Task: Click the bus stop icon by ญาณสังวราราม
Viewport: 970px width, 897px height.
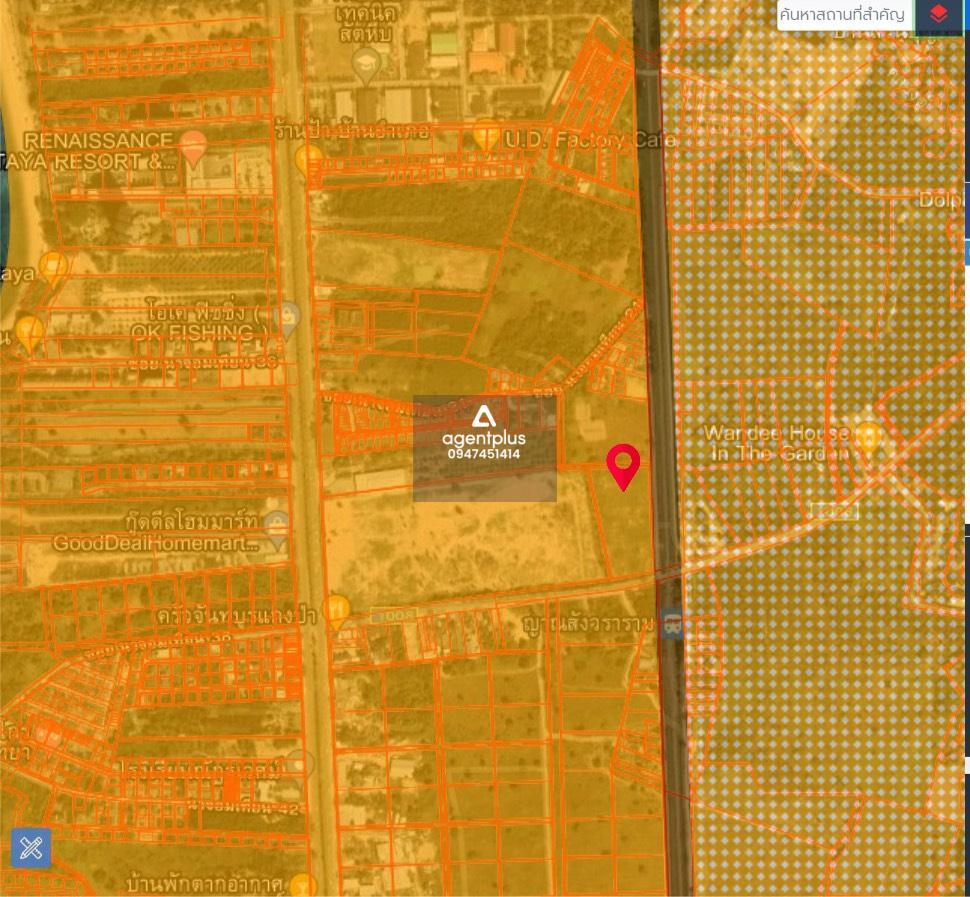Action: point(672,623)
